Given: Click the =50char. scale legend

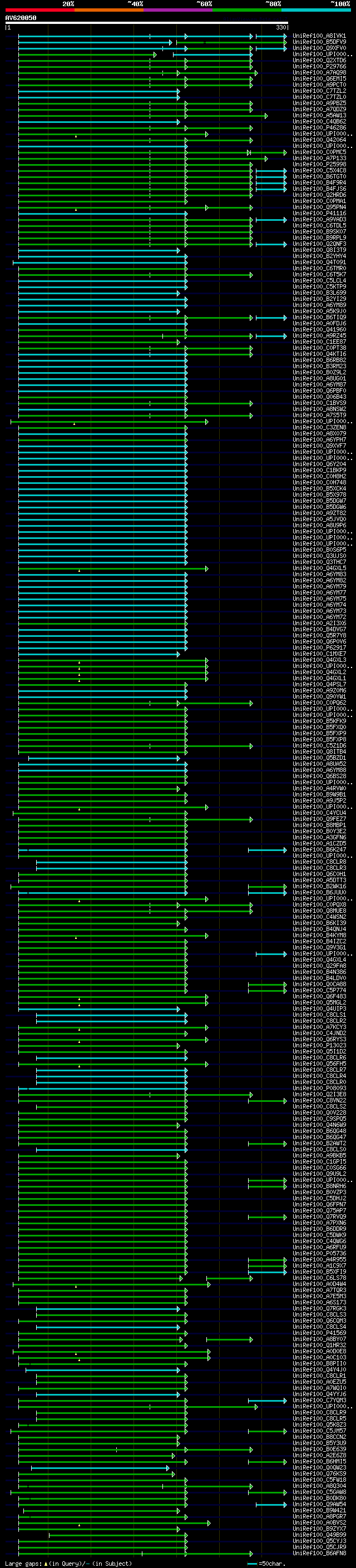Looking at the screenshot, I should pos(266,1564).
